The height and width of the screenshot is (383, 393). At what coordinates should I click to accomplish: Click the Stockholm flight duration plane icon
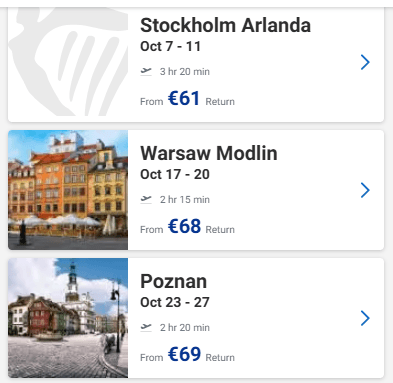point(146,71)
